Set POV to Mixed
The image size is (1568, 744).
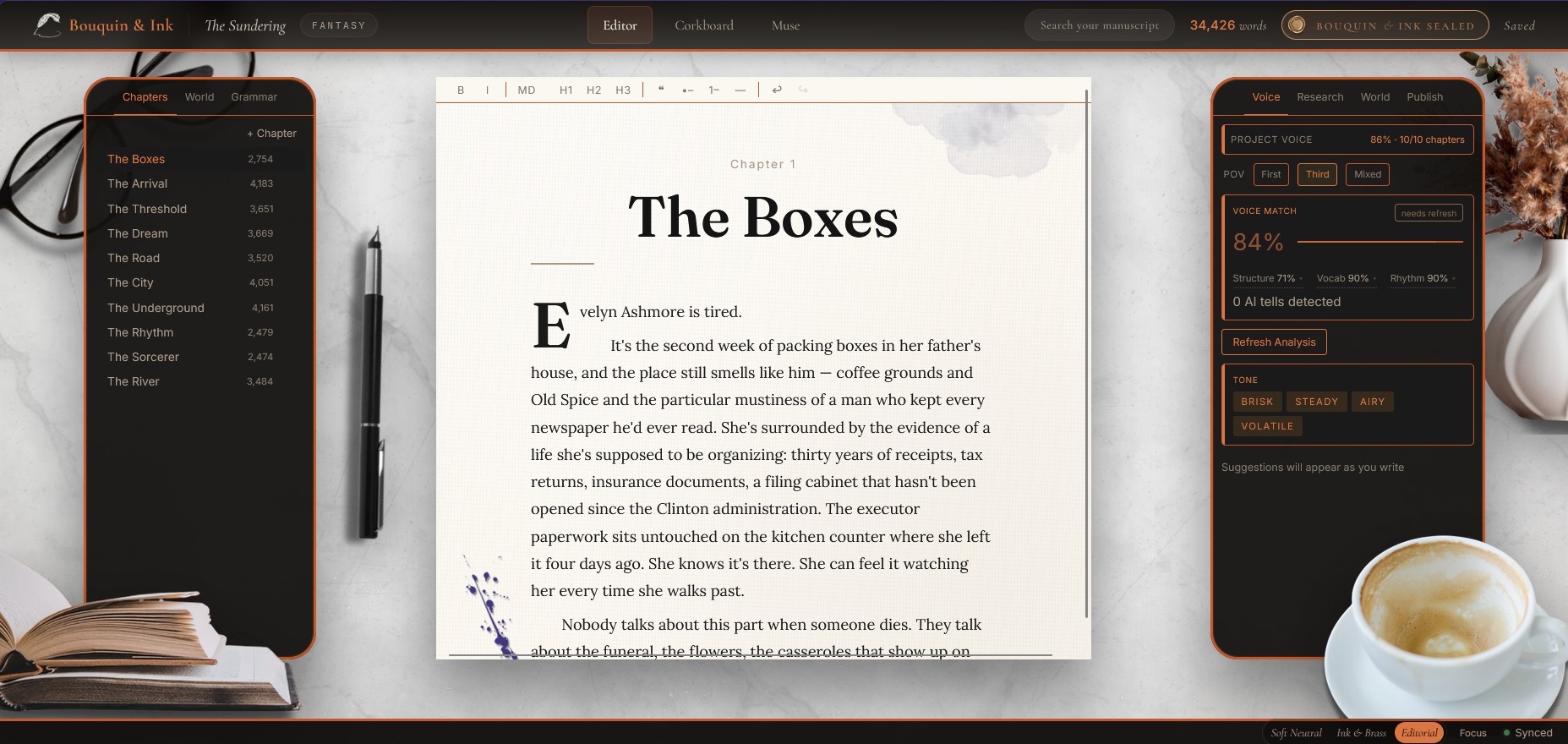(1367, 174)
